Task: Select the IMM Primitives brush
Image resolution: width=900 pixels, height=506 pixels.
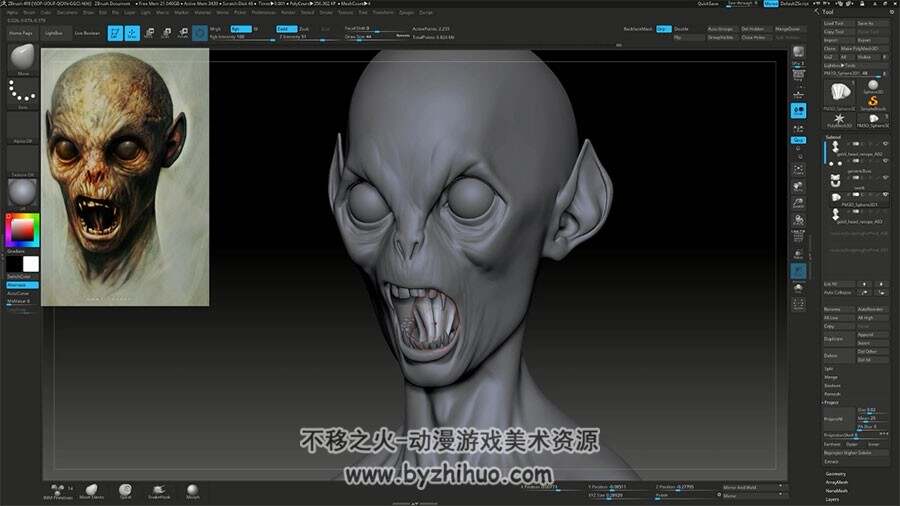Action: 58,492
